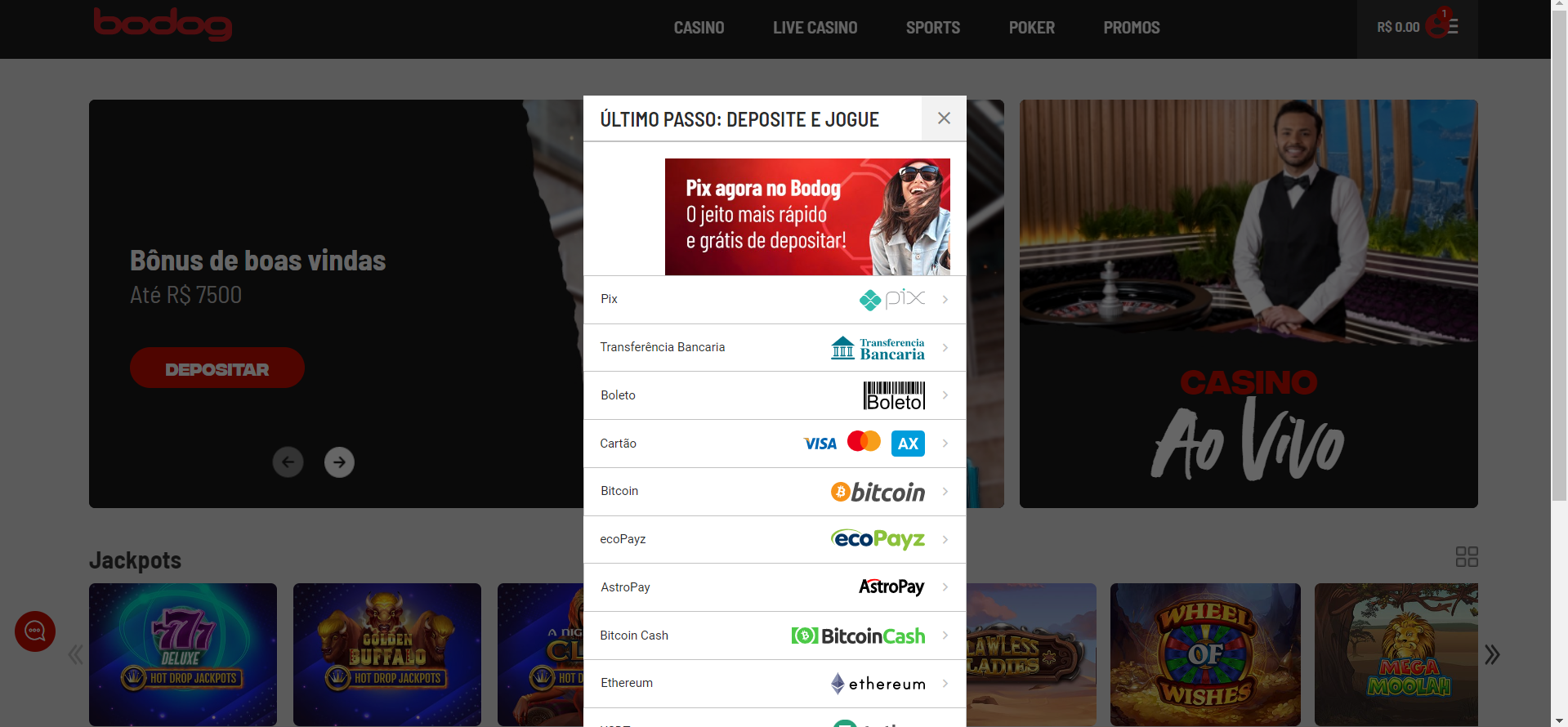This screenshot has width=1568, height=727.
Task: Move Jackpots carousel back left
Action: (75, 654)
